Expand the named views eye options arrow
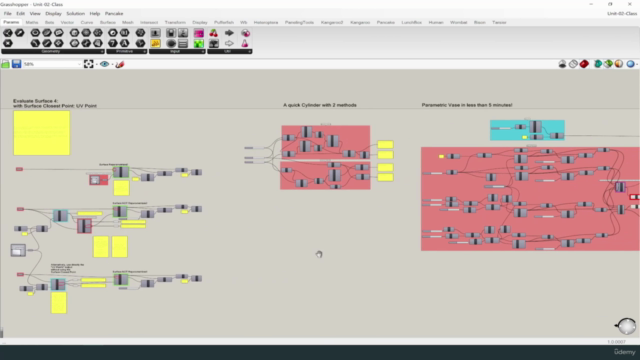Screen dimensions: 640x360 (112, 64)
